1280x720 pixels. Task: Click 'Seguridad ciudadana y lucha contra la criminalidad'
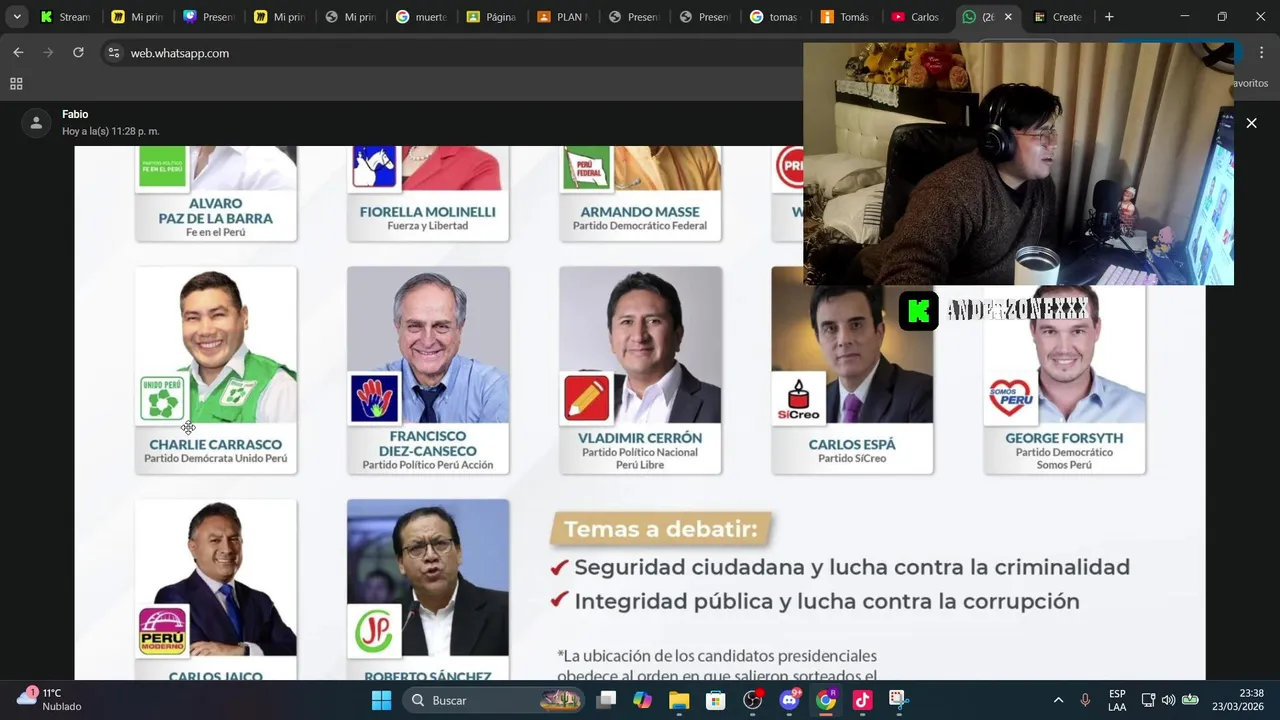click(852, 567)
